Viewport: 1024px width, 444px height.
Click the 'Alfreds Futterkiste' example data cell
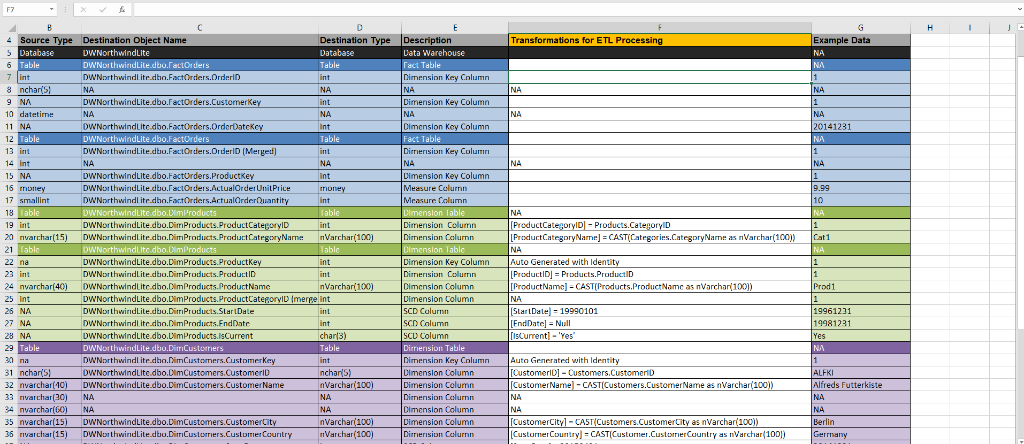point(861,385)
